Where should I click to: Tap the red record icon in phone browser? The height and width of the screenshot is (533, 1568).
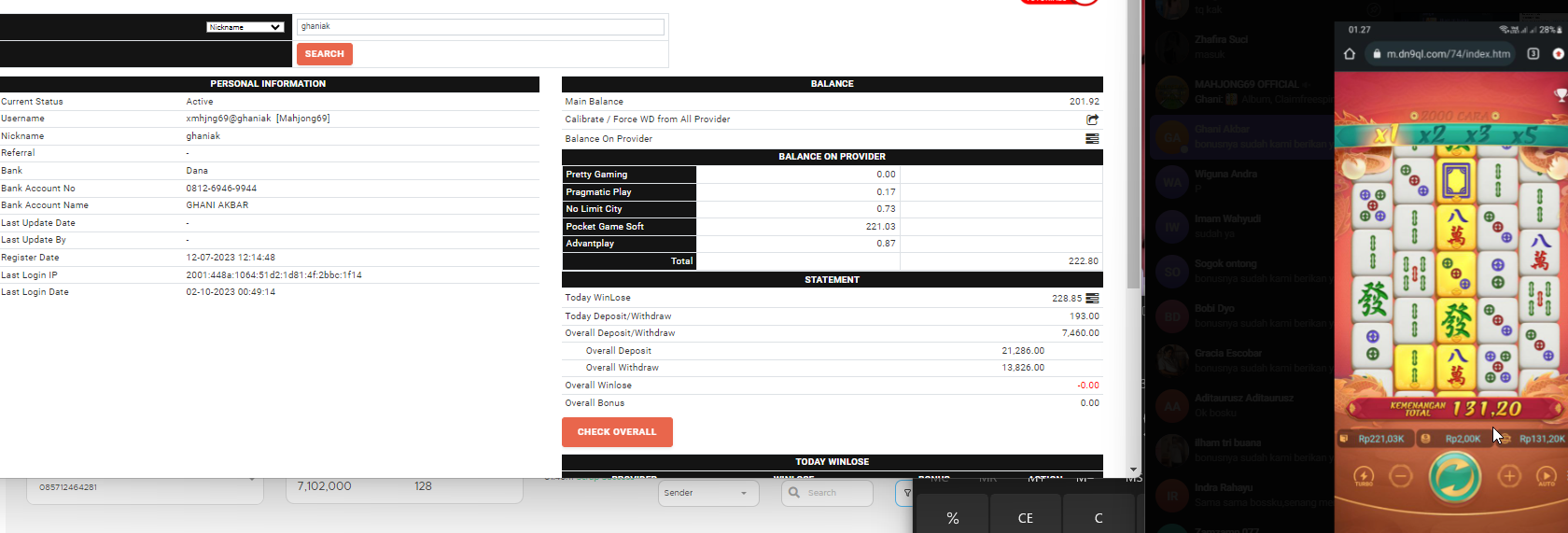1558,54
